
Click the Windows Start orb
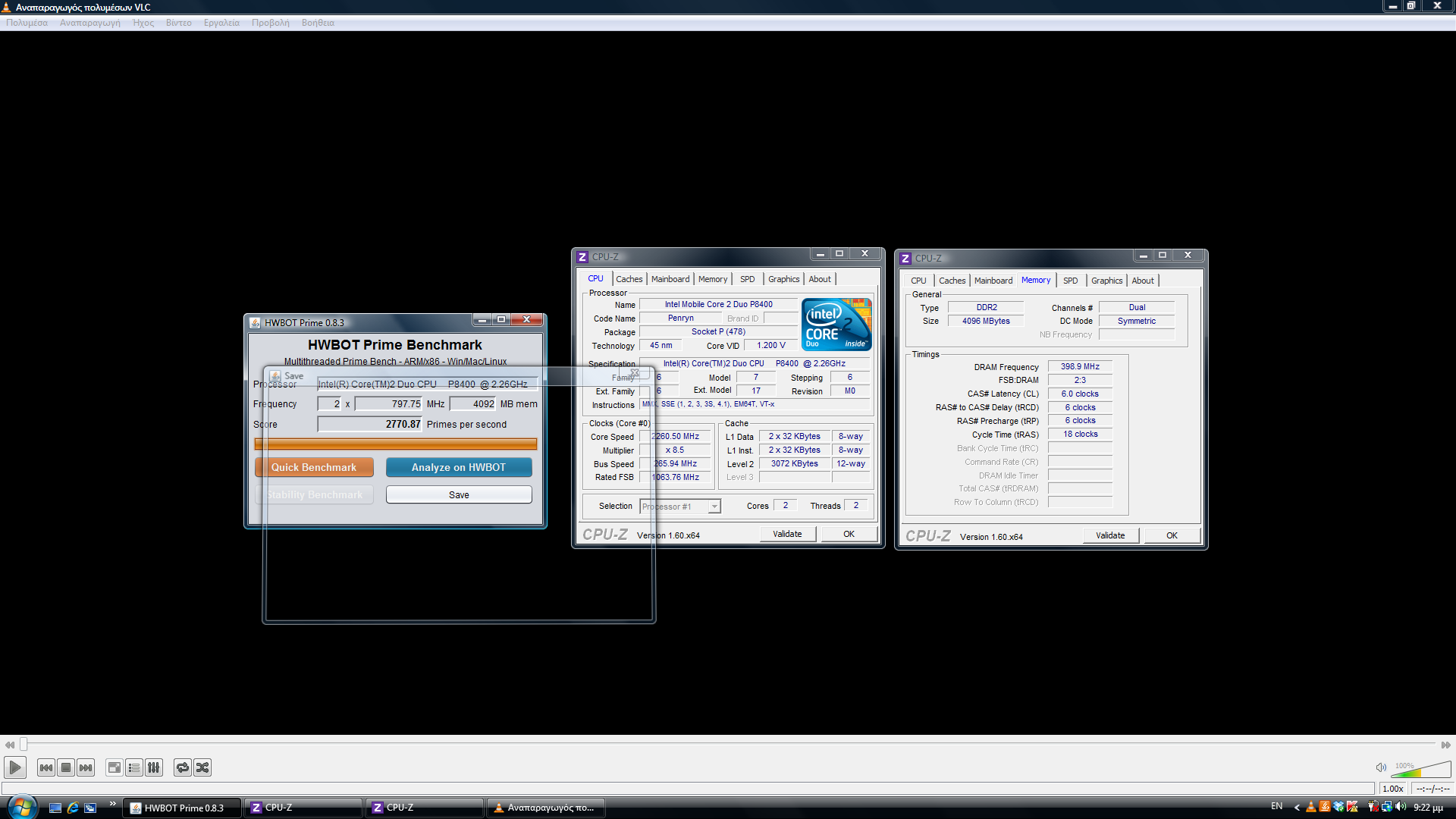point(22,807)
